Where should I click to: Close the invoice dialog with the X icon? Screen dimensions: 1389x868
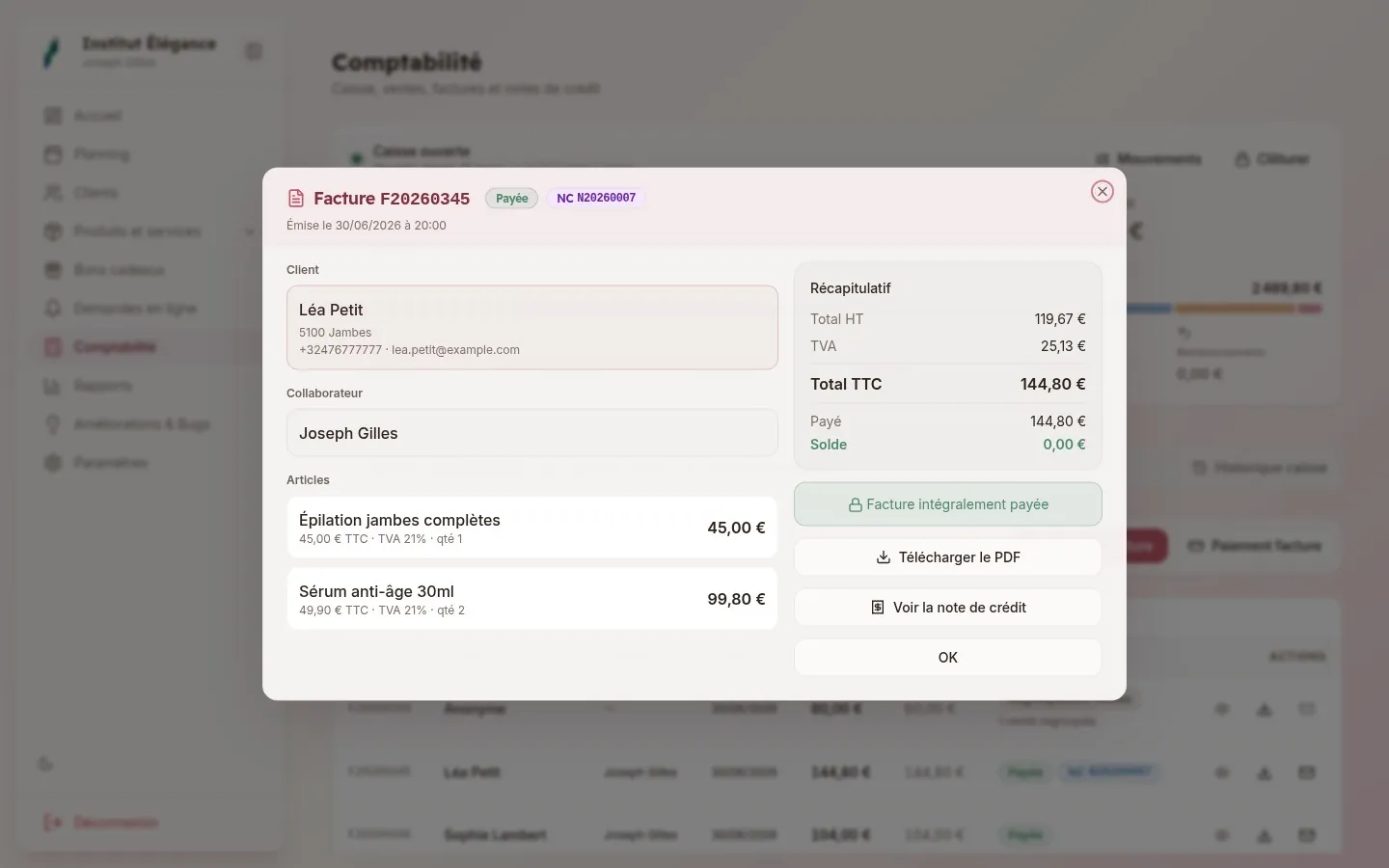click(x=1103, y=192)
